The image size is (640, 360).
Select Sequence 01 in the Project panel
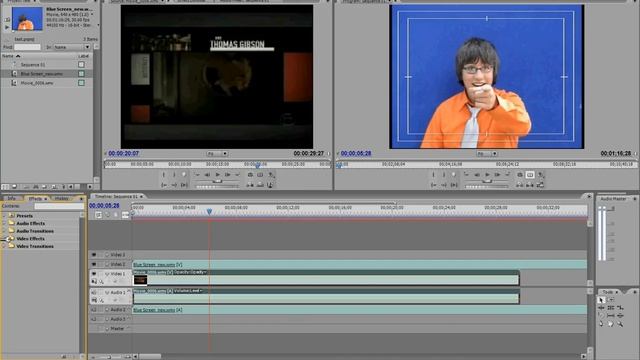click(x=33, y=64)
